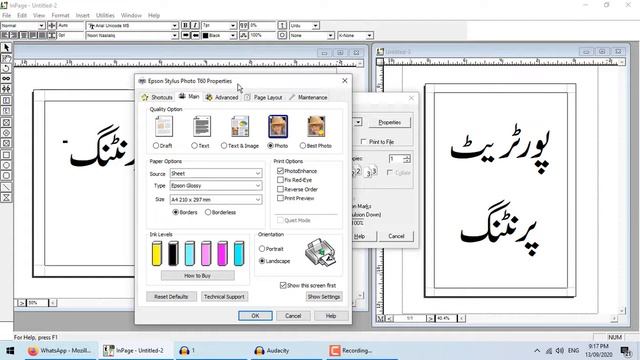The image size is (640, 360).
Task: Select the rotate tool in InPage toolbox
Action: (6, 68)
